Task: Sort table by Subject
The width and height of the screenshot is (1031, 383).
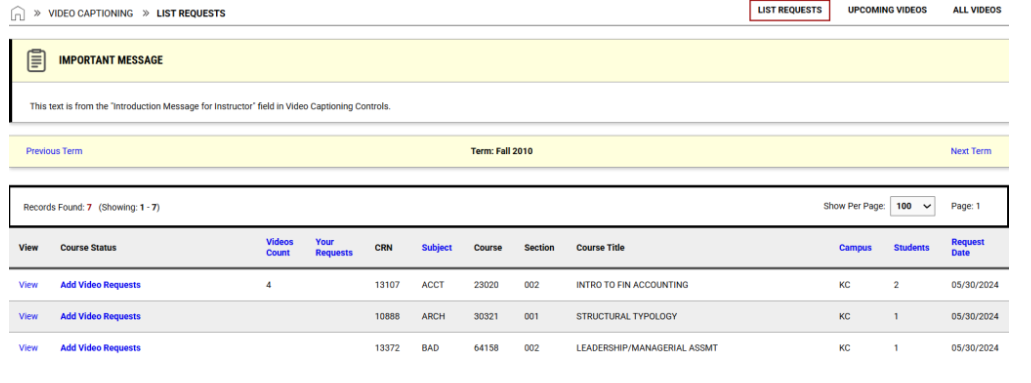Action: tap(437, 248)
